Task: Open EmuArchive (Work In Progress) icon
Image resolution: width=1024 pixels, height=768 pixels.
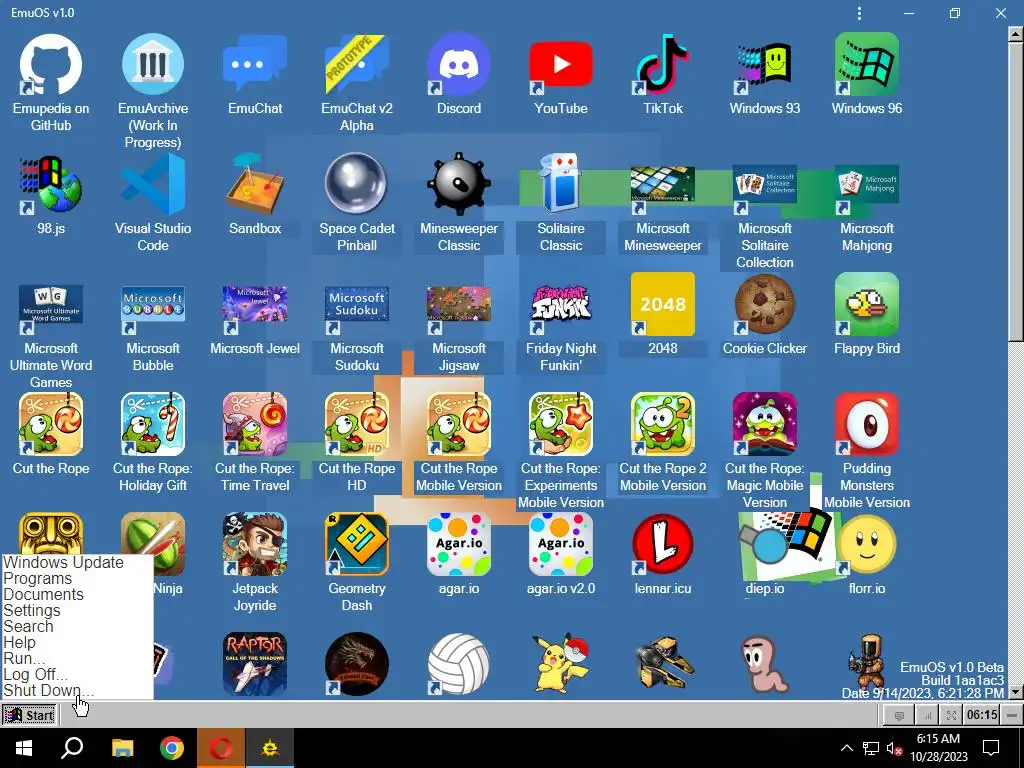Action: [153, 65]
